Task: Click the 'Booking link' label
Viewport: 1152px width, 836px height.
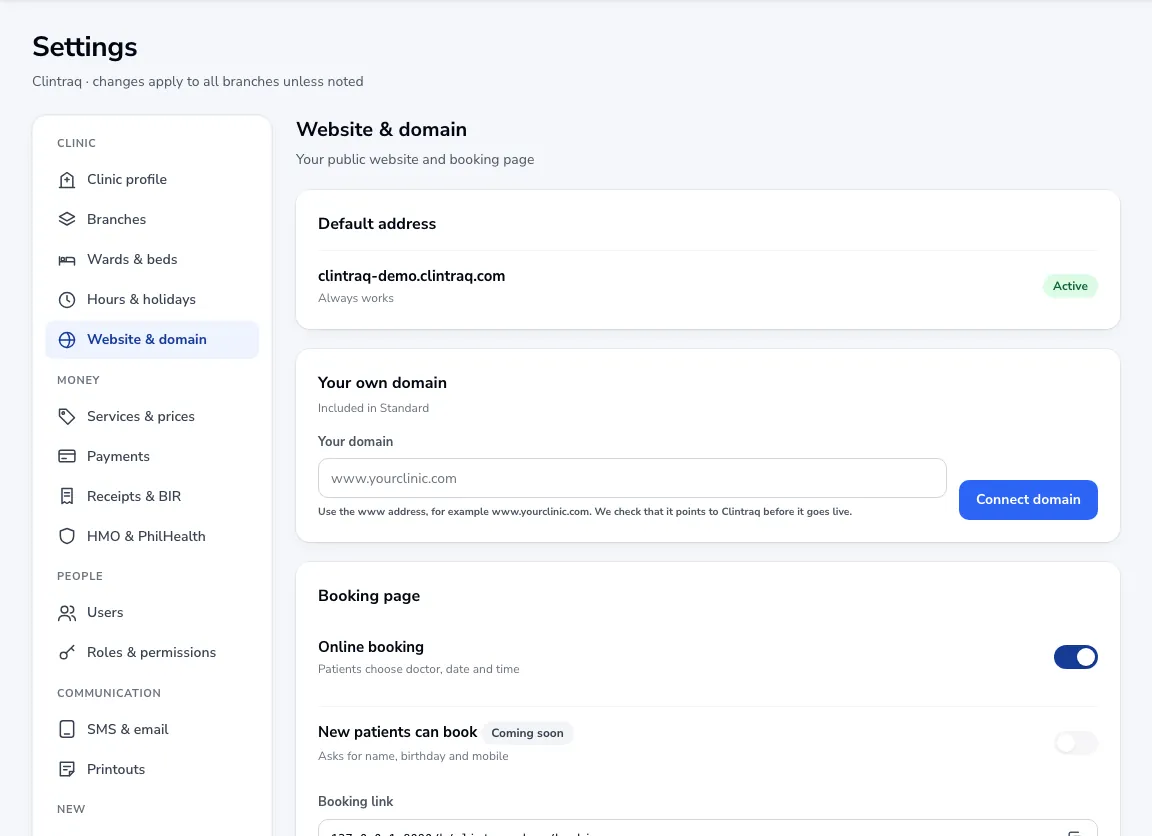Action: (356, 801)
